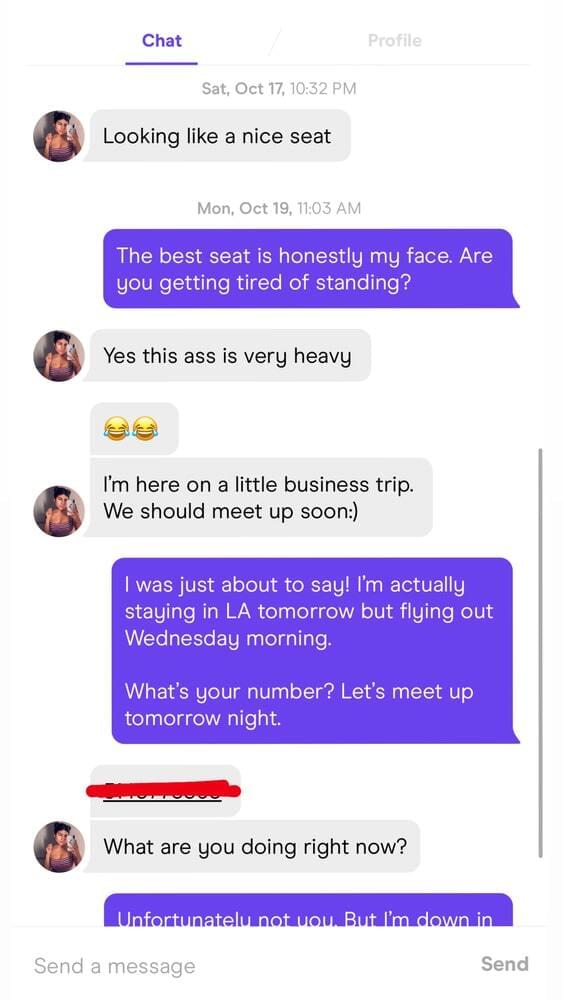Click the red-redacted phone number bubble
Screen dimensions: 563x1000
166,791
